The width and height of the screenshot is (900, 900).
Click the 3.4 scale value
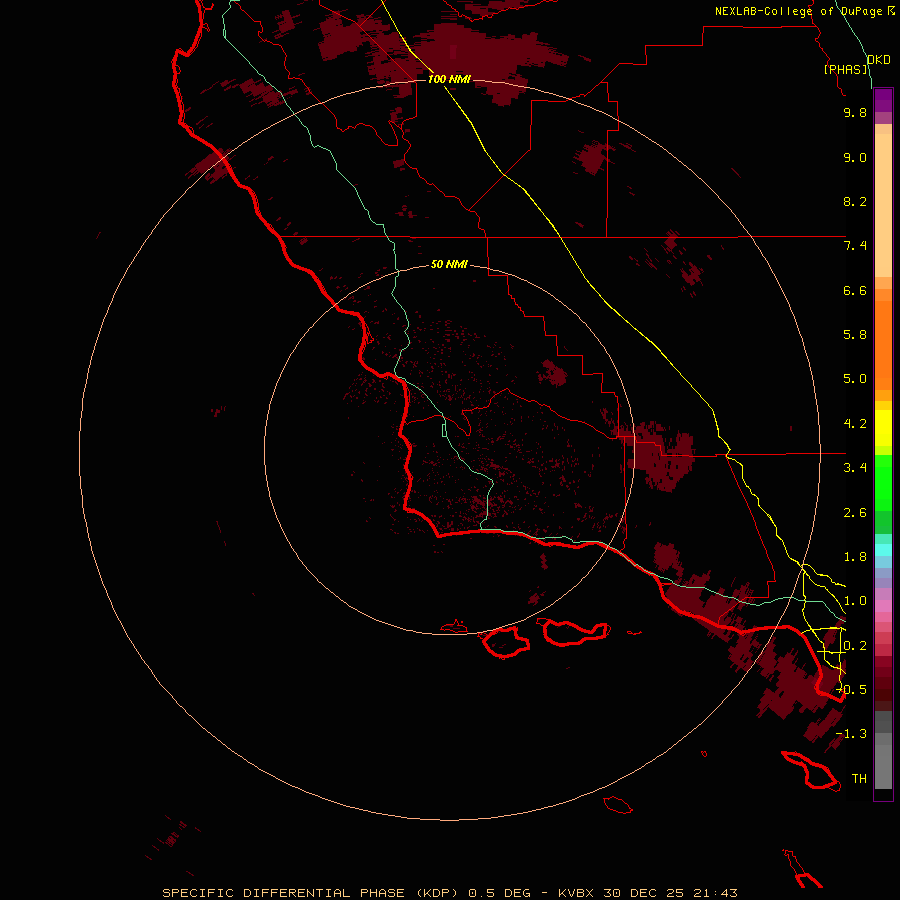[x=855, y=468]
